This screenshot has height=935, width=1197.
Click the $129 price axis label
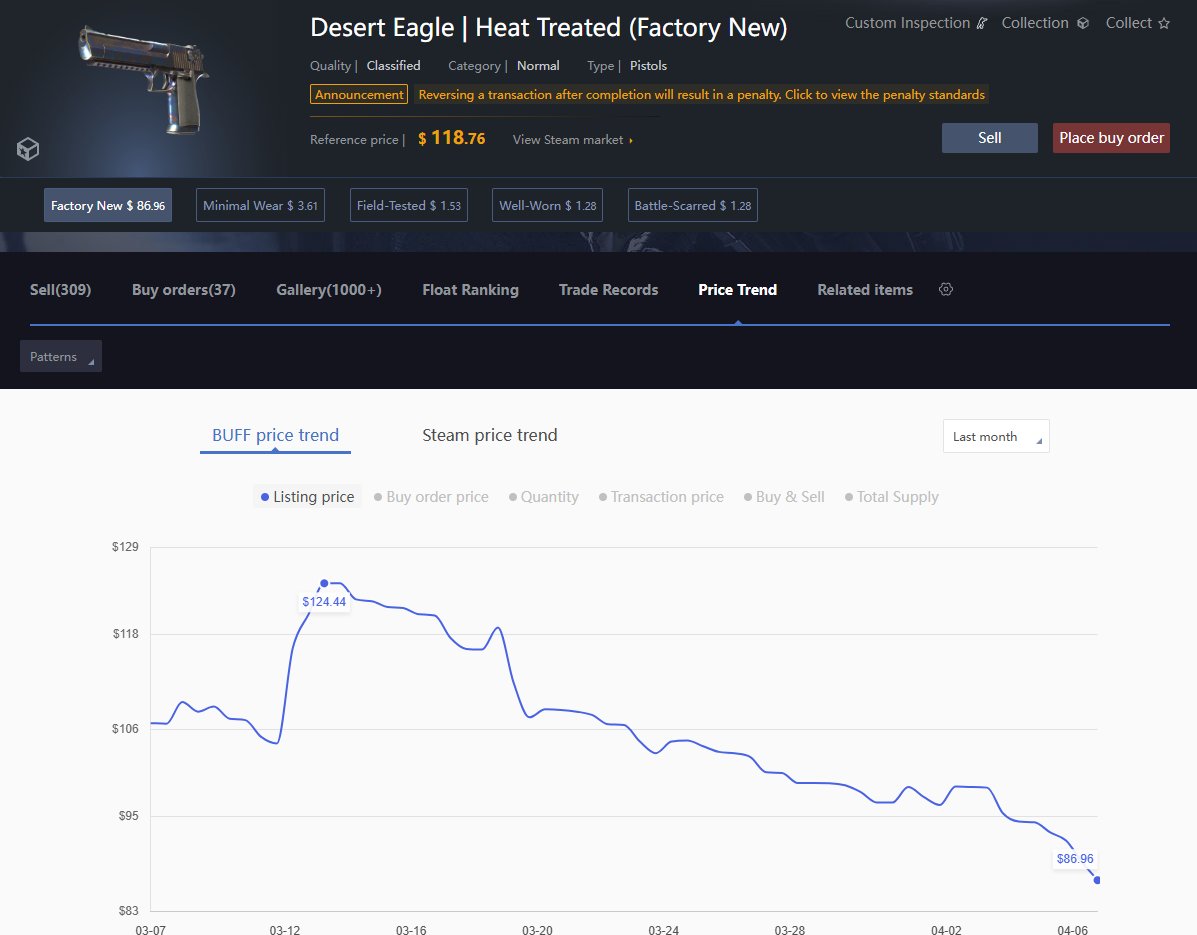tap(125, 546)
